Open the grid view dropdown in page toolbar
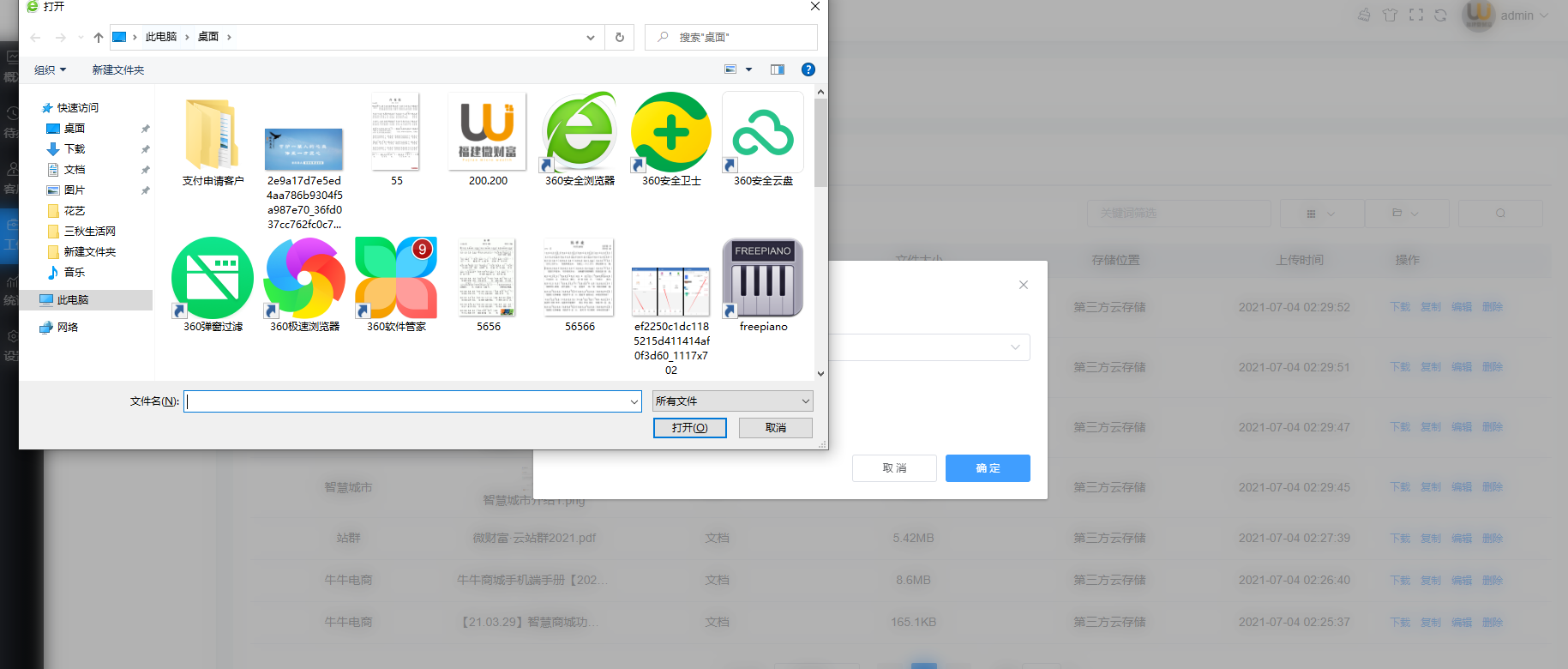 click(x=1321, y=214)
